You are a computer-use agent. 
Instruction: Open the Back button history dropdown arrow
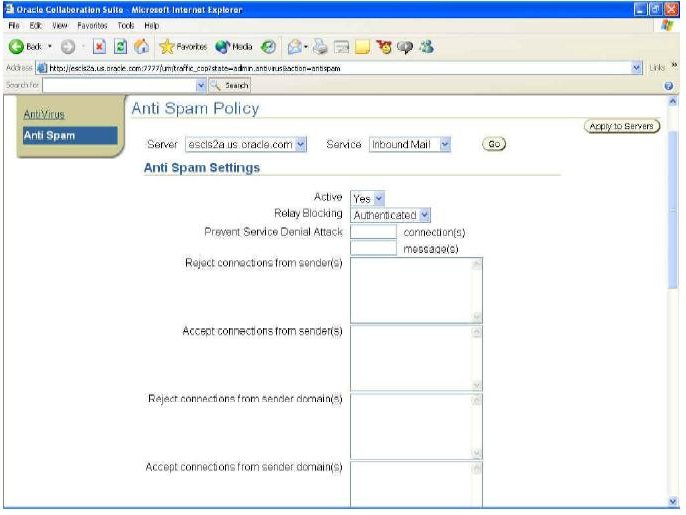(50, 46)
